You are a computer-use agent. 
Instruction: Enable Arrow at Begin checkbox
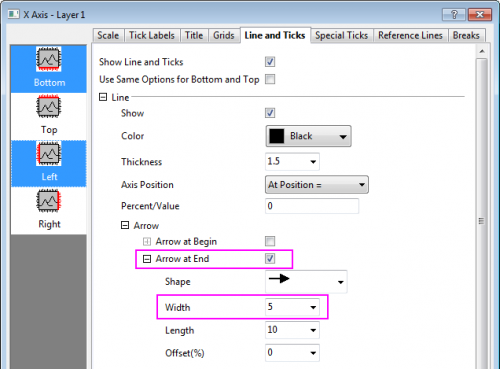coord(270,241)
